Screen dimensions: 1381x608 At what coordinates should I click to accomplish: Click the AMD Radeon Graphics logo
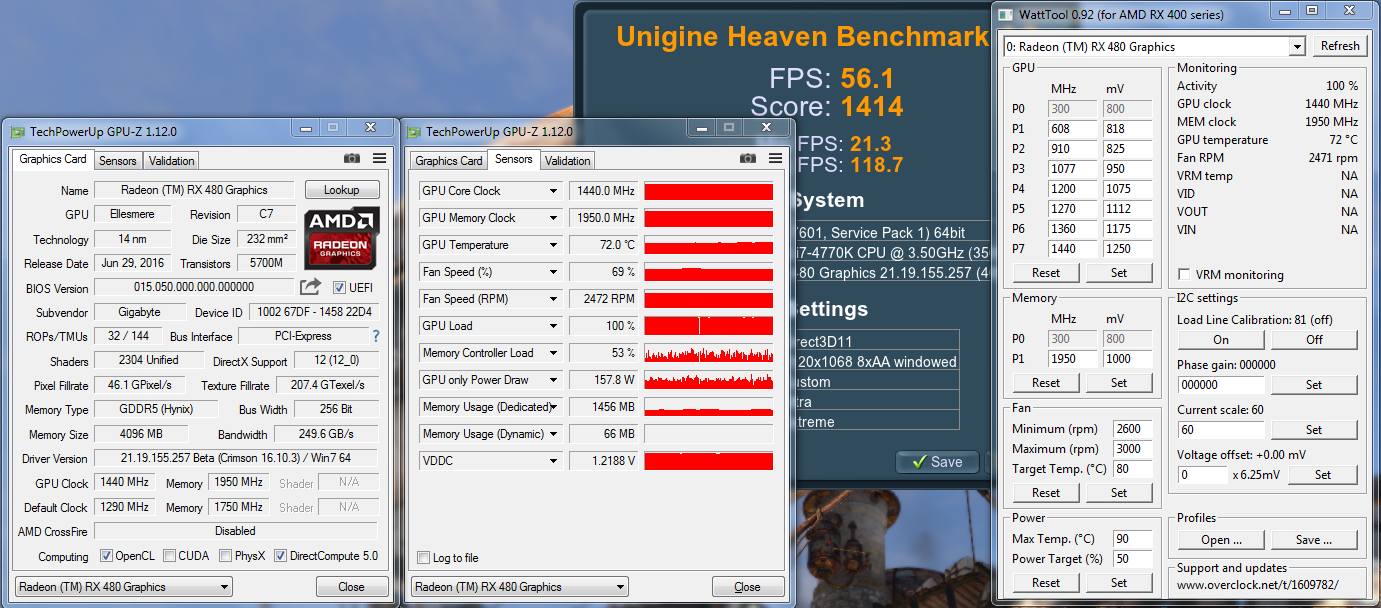click(341, 238)
